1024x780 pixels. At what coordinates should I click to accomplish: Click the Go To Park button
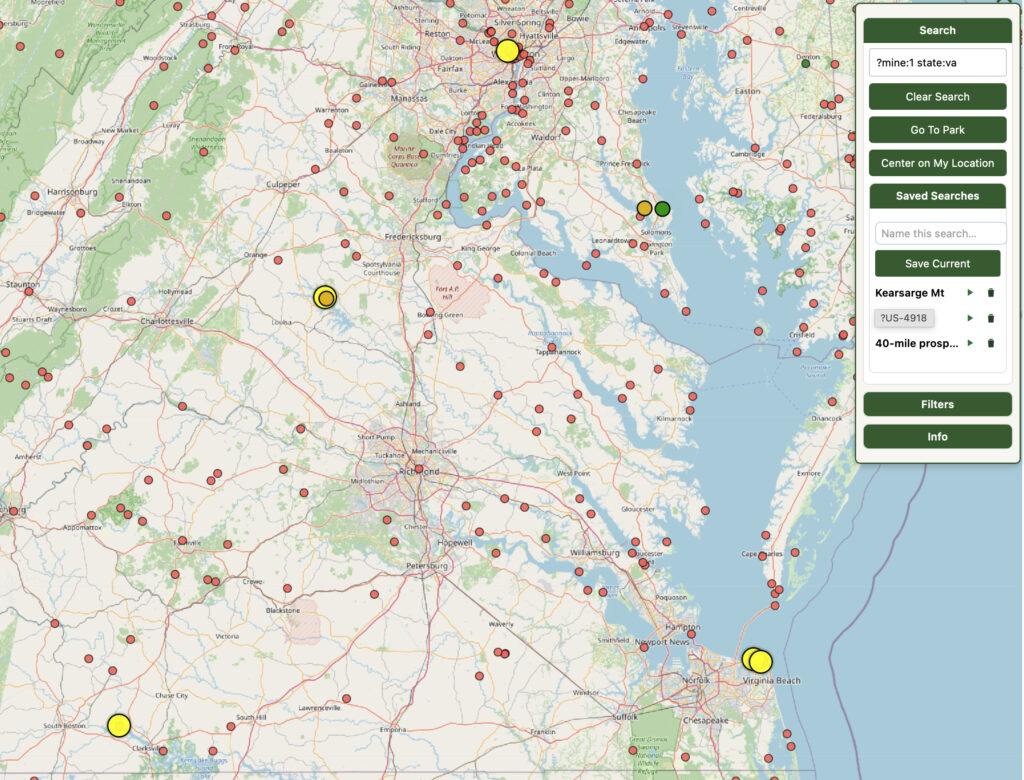937,130
